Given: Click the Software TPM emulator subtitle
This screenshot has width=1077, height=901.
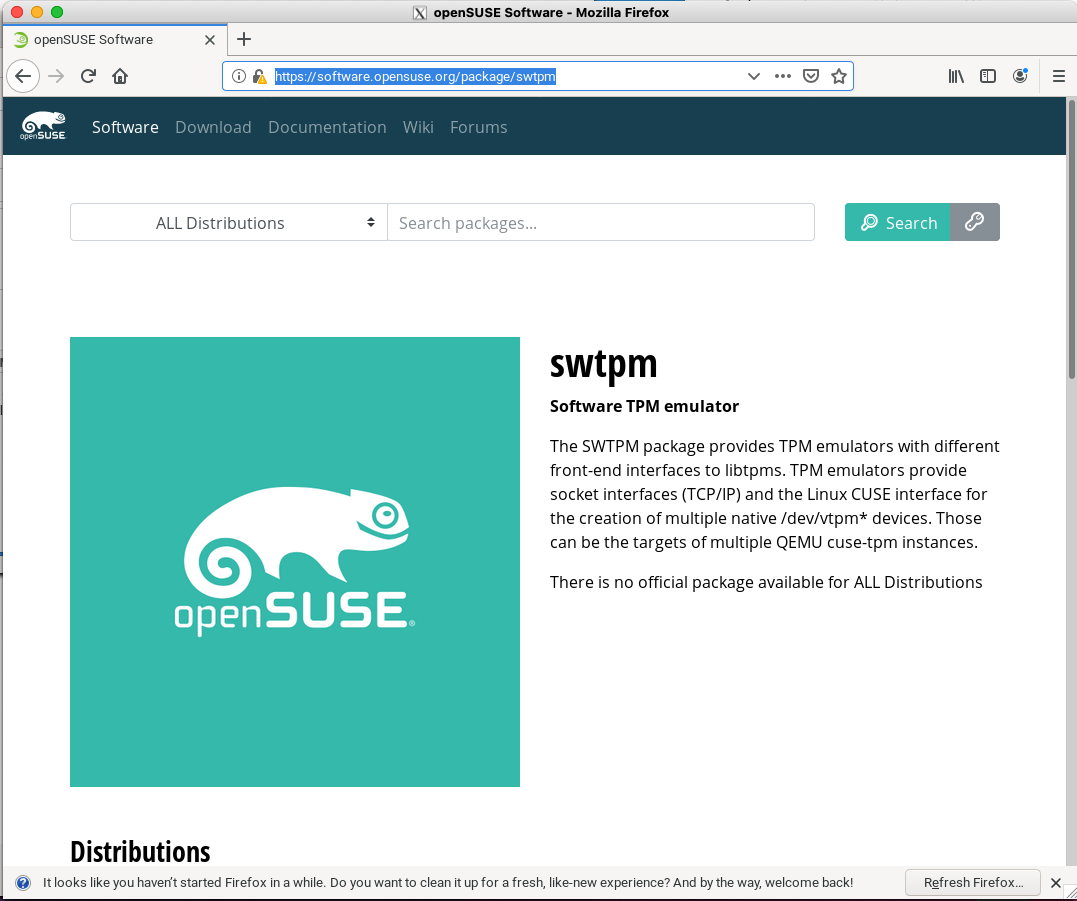Looking at the screenshot, I should point(644,407).
